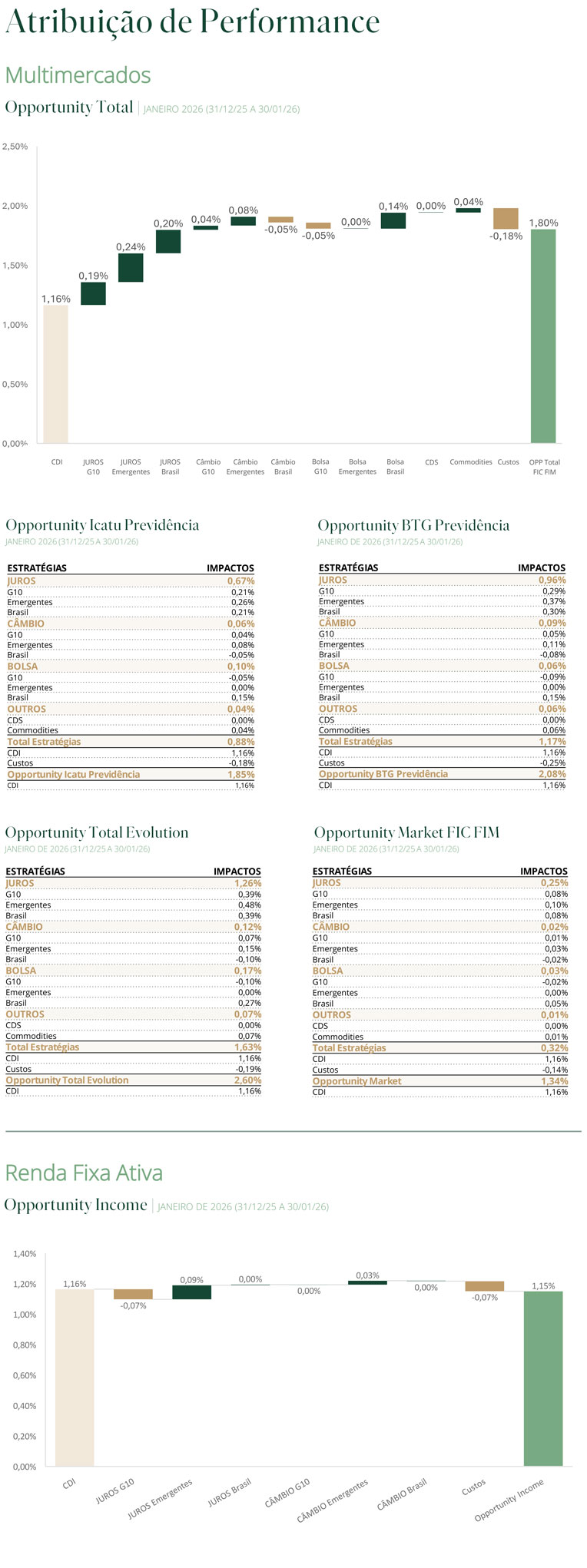The width and height of the screenshot is (587, 1568).
Task: Select the 'Opportunity BTG Previdência' table heading
Action: click(413, 525)
